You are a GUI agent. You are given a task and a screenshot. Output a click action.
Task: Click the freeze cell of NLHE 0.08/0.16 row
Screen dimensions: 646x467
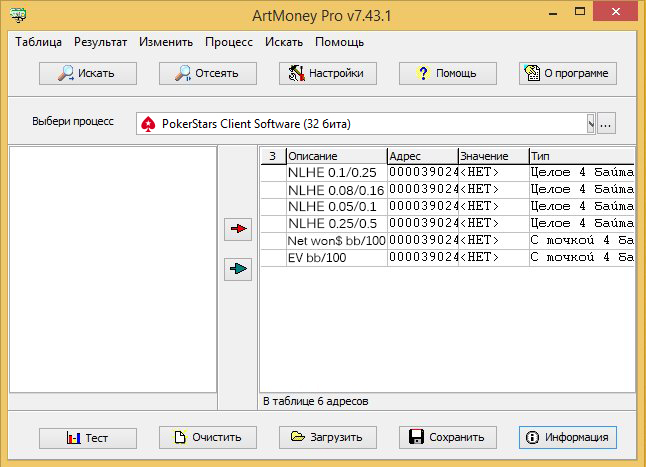point(273,190)
